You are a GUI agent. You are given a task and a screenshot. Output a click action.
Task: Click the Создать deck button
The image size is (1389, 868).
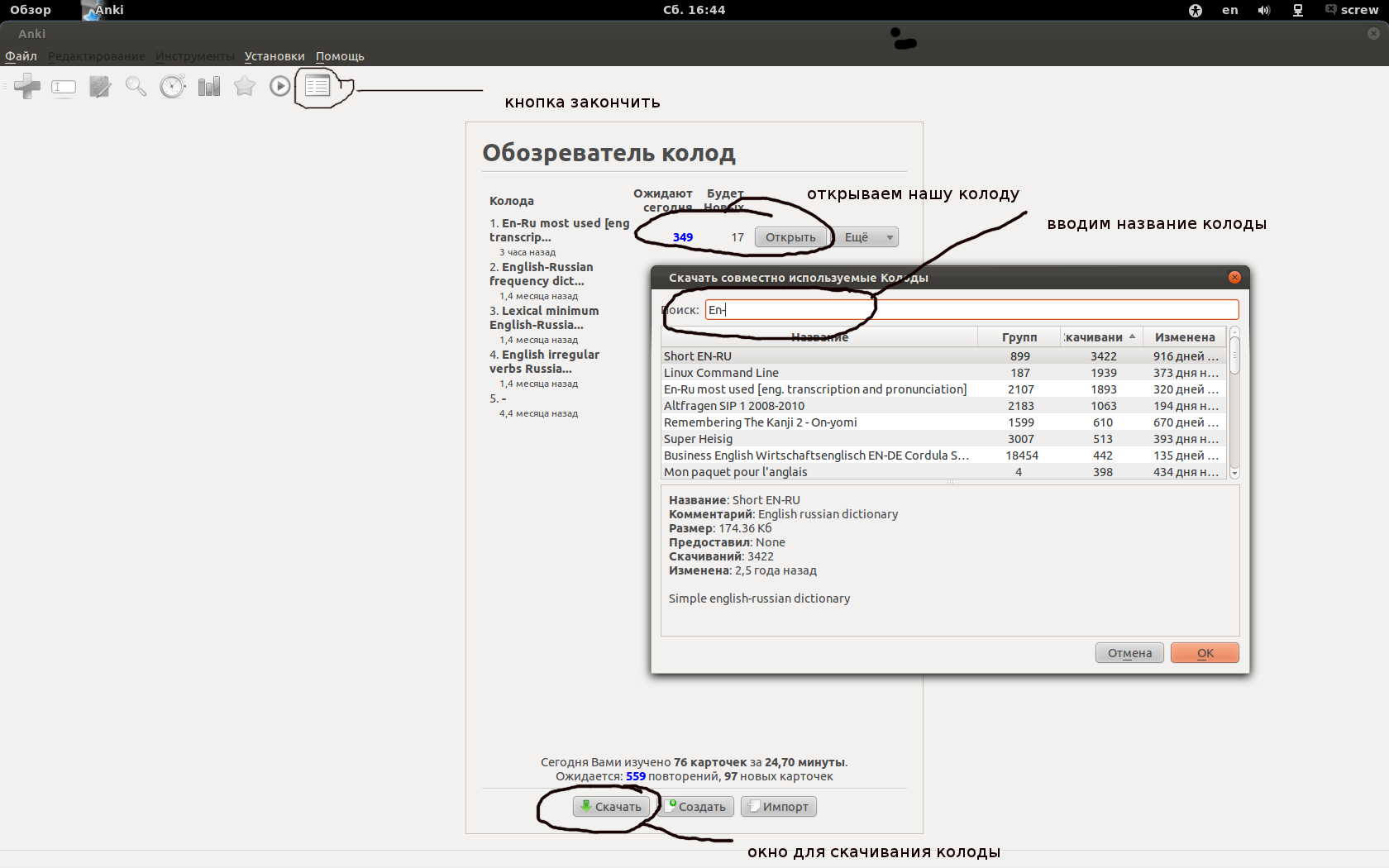pyautogui.click(x=697, y=807)
